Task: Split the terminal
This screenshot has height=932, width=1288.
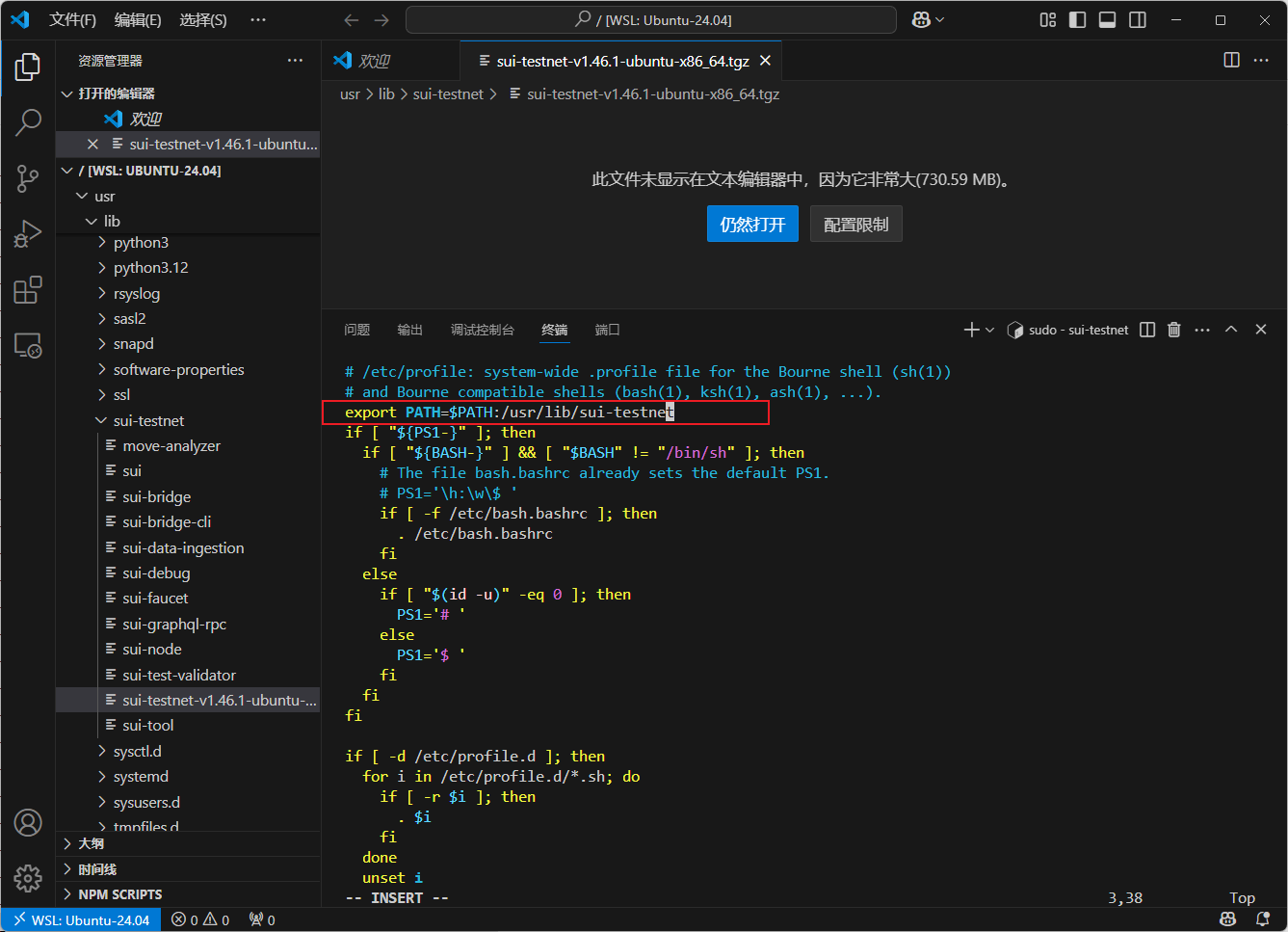Action: 1147,330
